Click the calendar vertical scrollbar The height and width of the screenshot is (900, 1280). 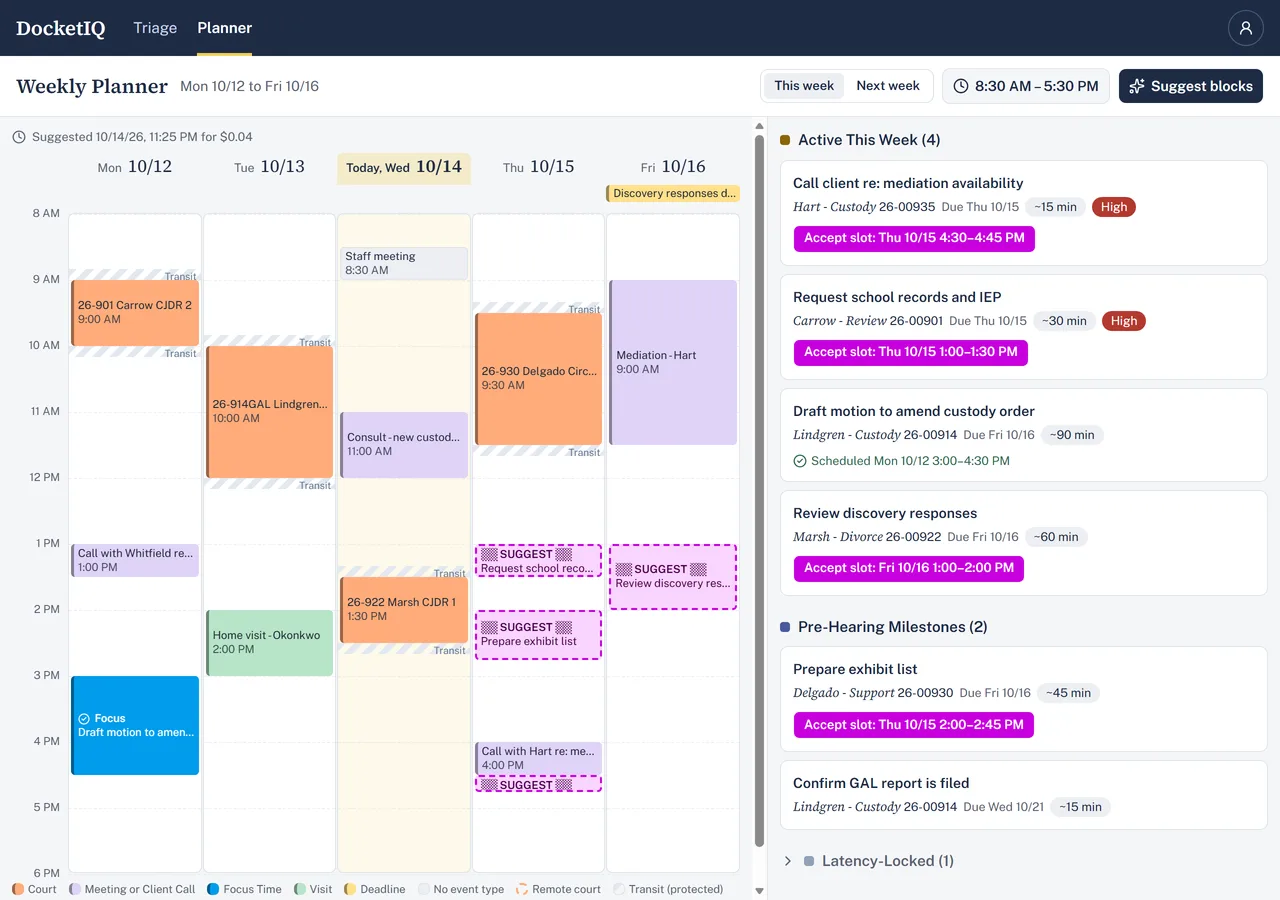click(x=759, y=490)
